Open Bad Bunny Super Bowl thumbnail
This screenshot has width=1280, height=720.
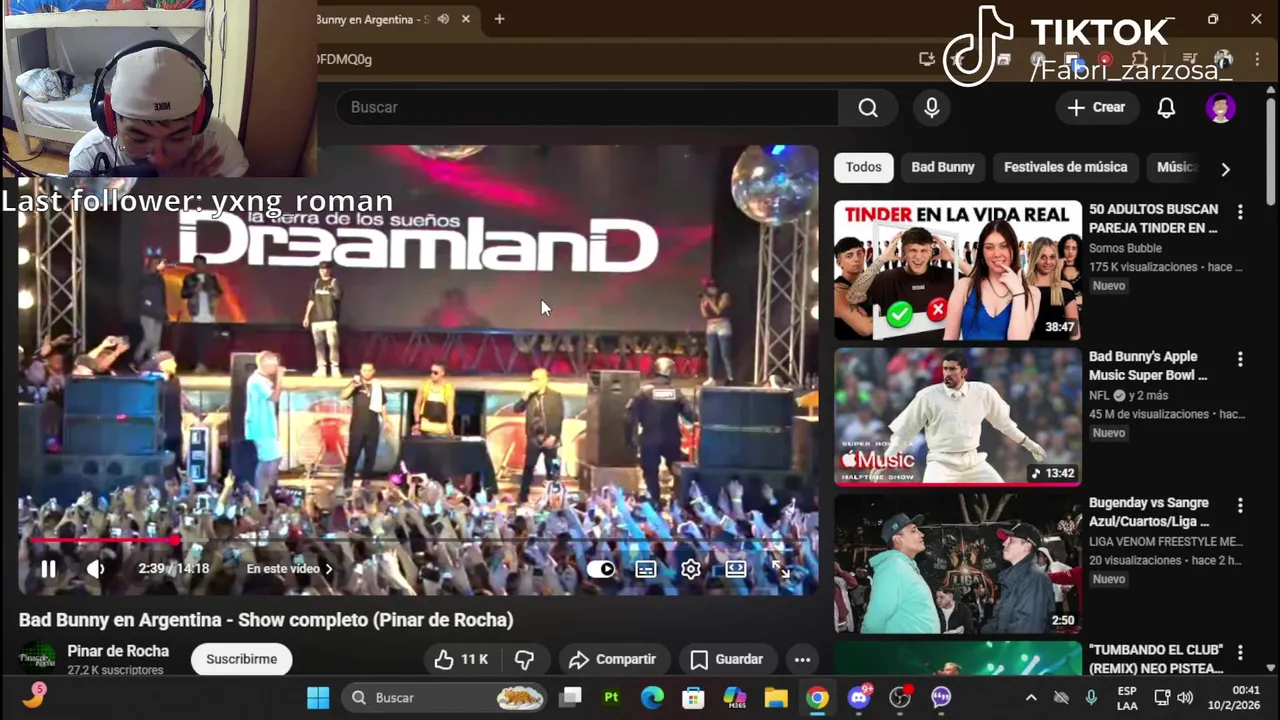958,416
